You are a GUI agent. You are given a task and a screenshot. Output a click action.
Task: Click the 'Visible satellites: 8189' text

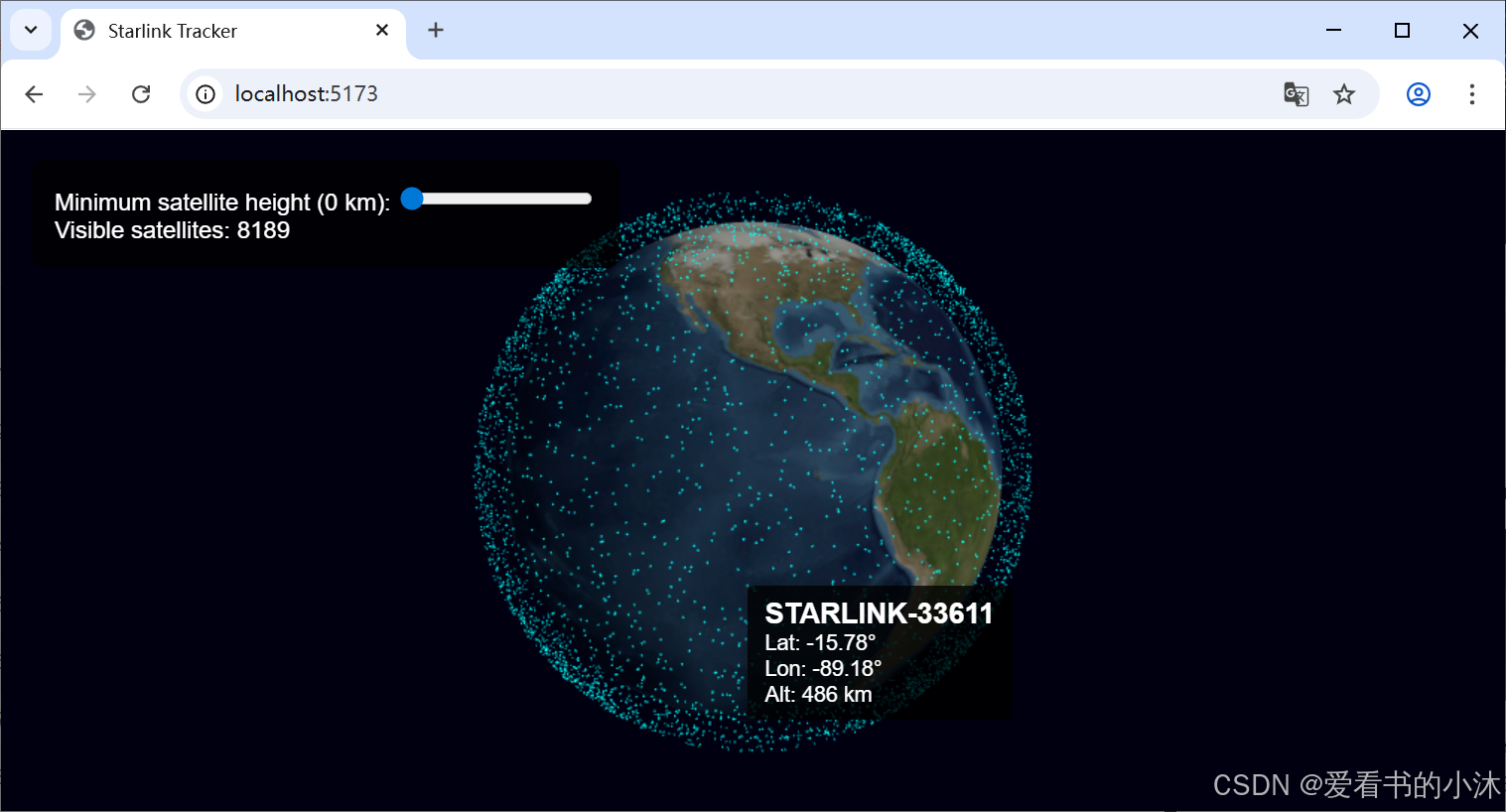point(172,230)
